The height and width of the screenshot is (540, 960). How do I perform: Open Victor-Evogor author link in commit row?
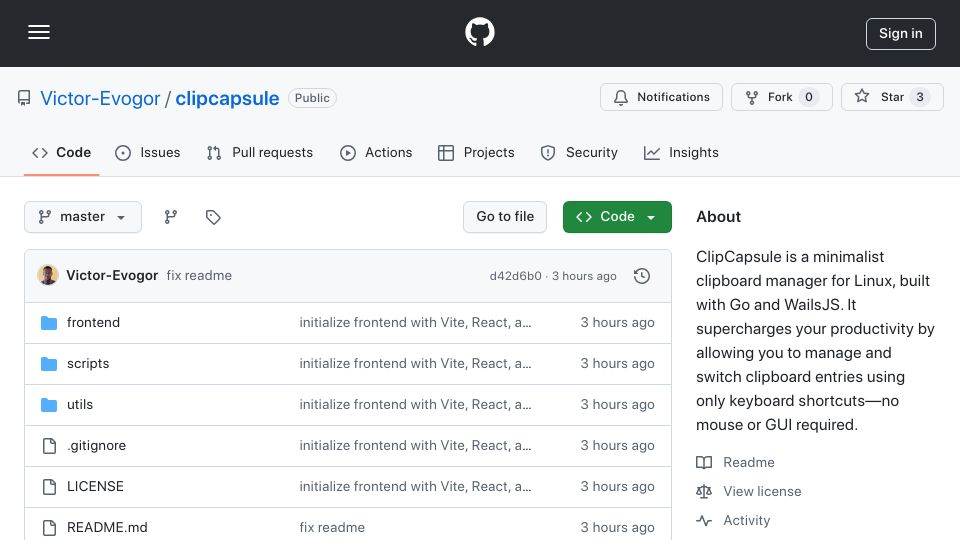(112, 276)
